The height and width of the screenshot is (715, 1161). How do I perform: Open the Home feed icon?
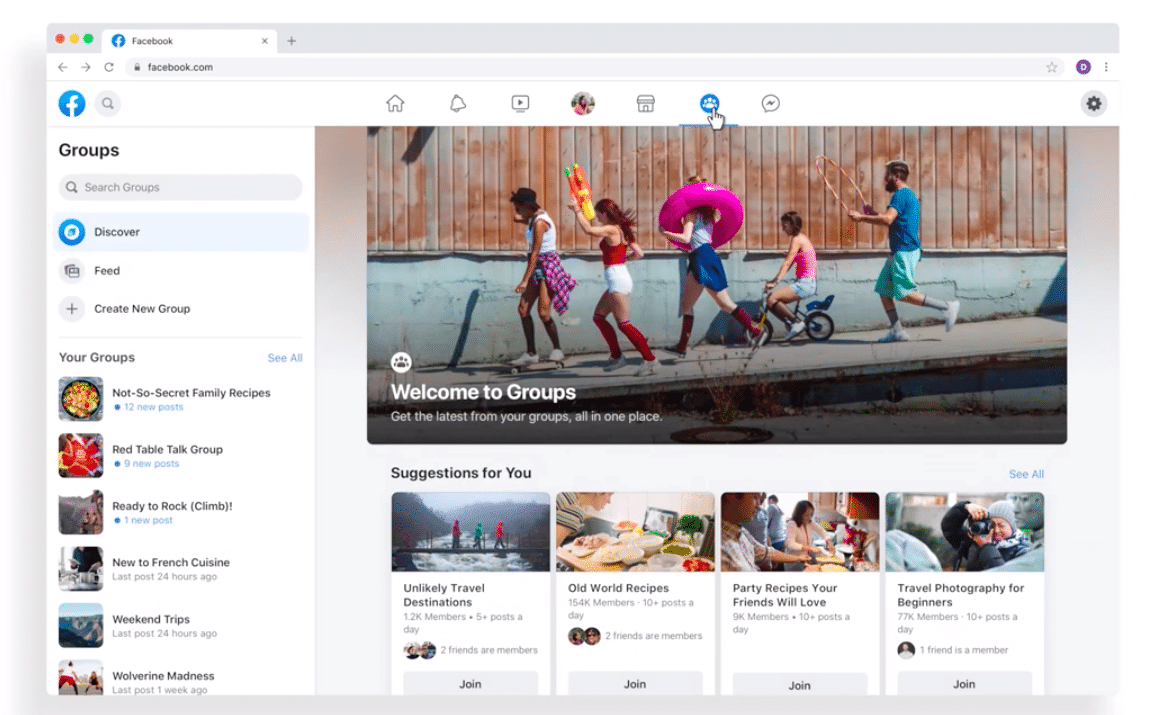point(395,103)
